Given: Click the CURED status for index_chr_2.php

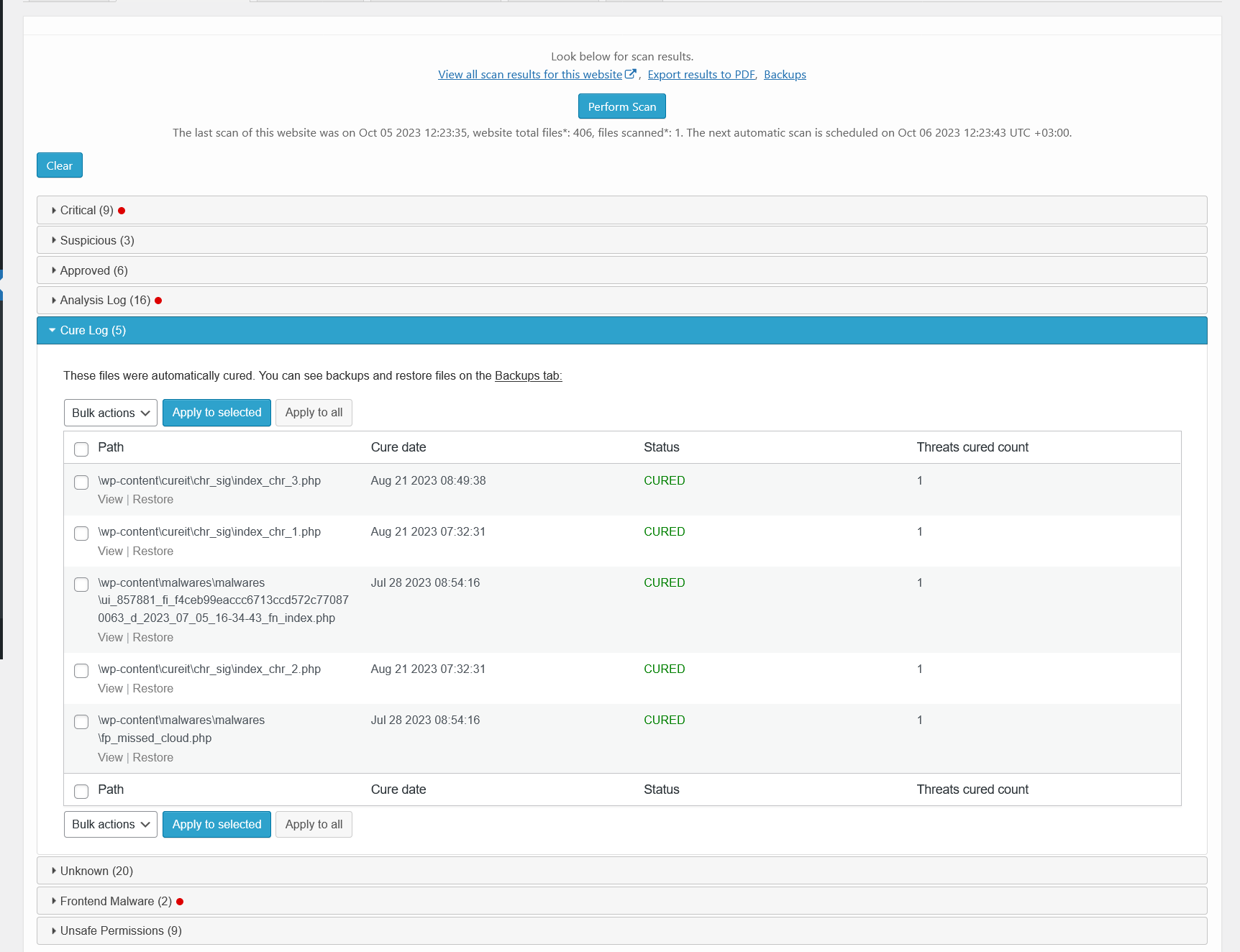Looking at the screenshot, I should coord(665,669).
